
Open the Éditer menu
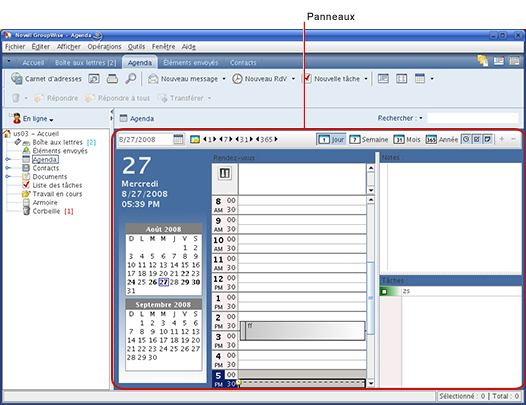[x=41, y=47]
